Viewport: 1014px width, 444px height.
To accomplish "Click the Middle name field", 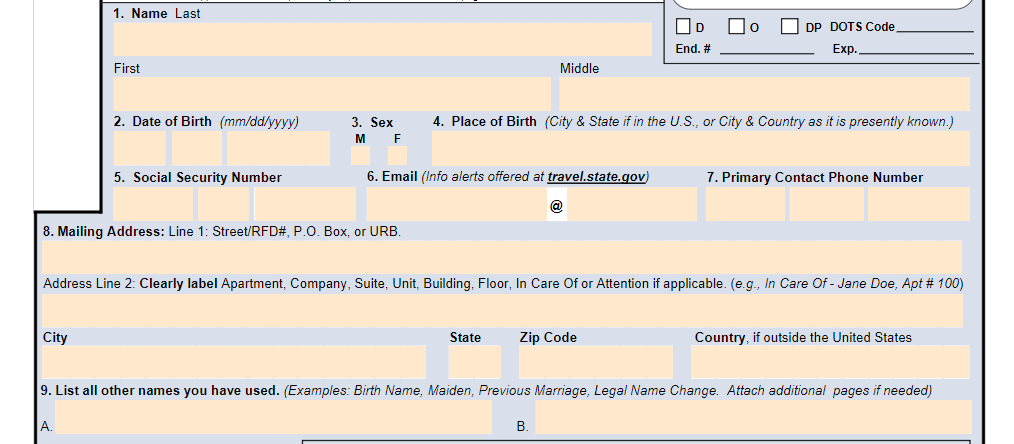I will [x=765, y=94].
